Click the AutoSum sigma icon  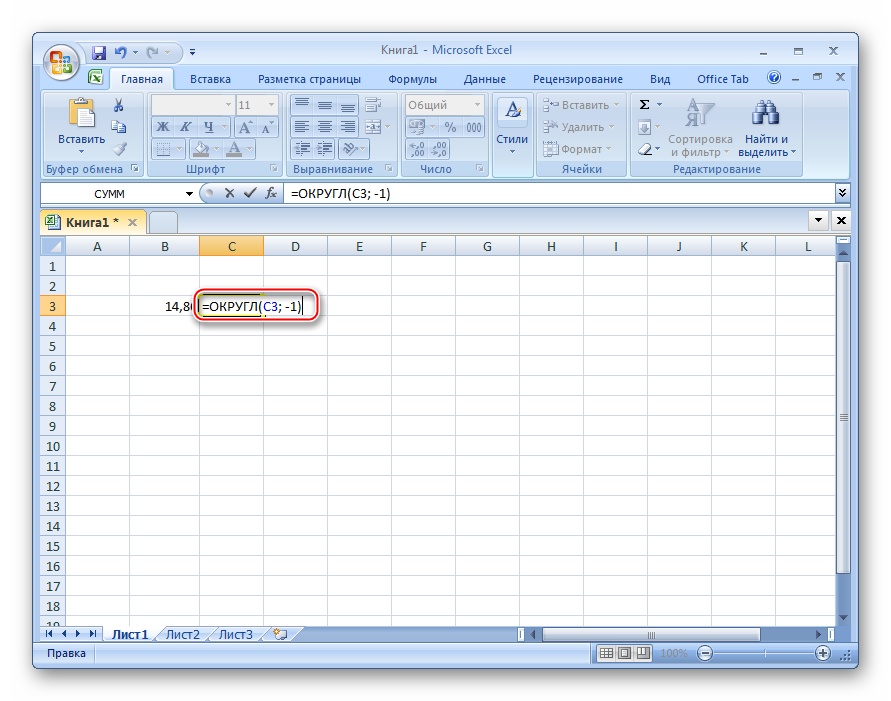click(x=645, y=104)
